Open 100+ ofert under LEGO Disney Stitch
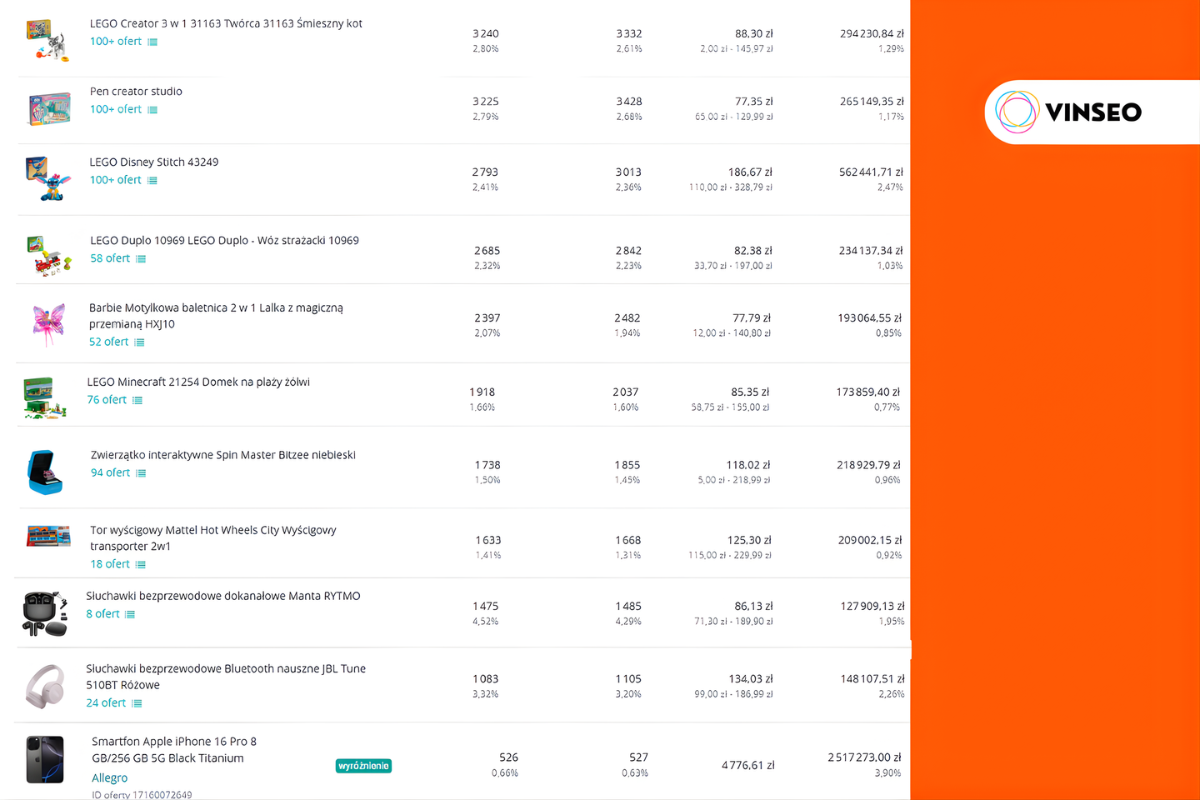This screenshot has width=1200, height=800. coord(116,180)
